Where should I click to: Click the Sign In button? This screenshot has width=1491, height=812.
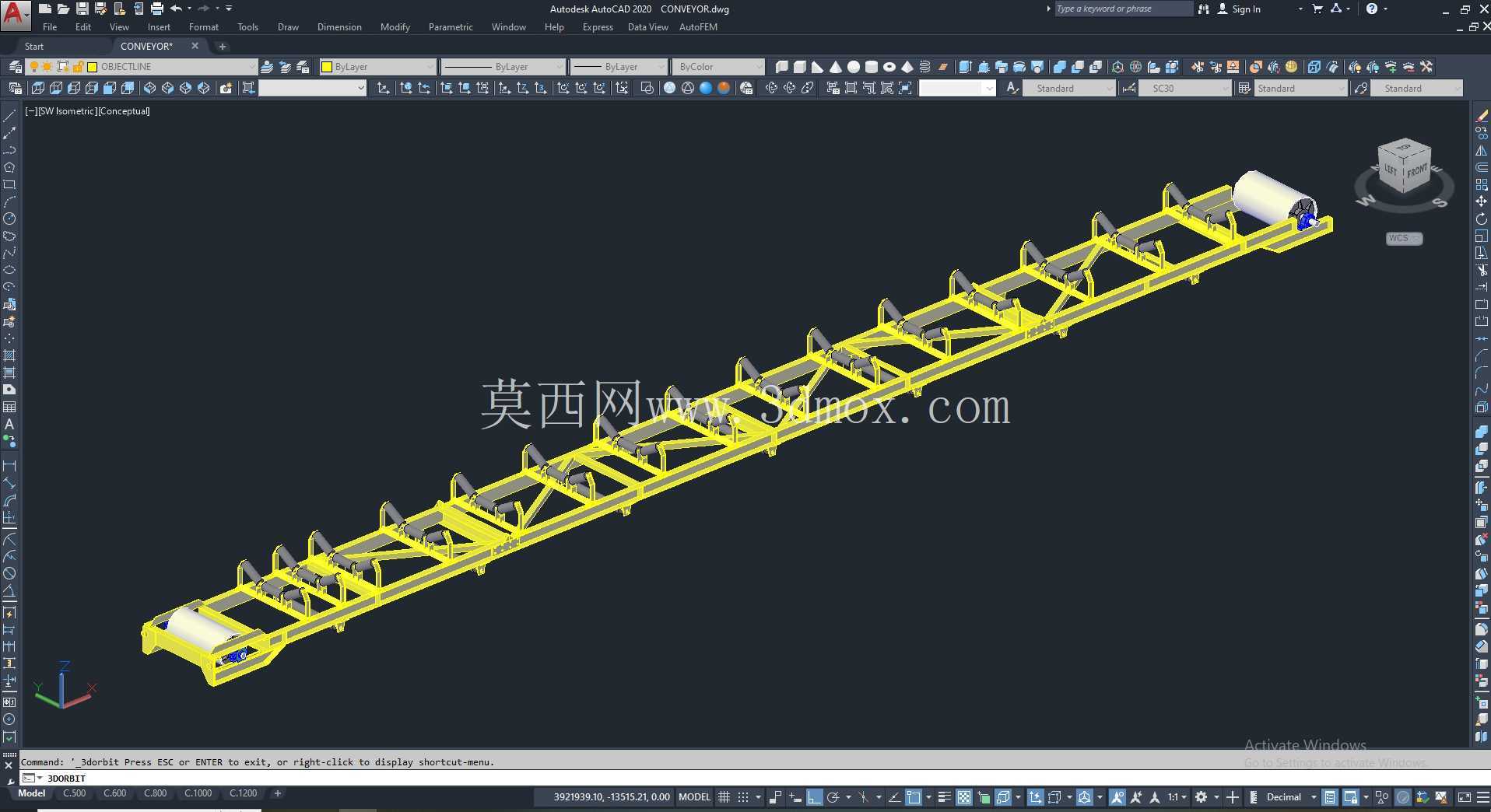click(1239, 9)
